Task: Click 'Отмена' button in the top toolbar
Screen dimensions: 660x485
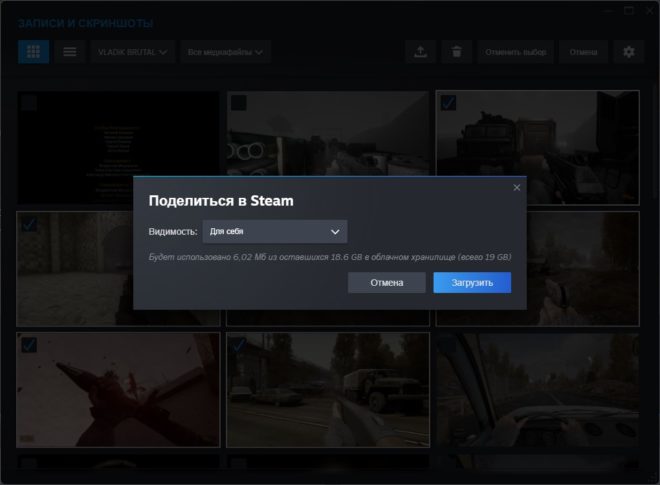Action: pos(583,52)
